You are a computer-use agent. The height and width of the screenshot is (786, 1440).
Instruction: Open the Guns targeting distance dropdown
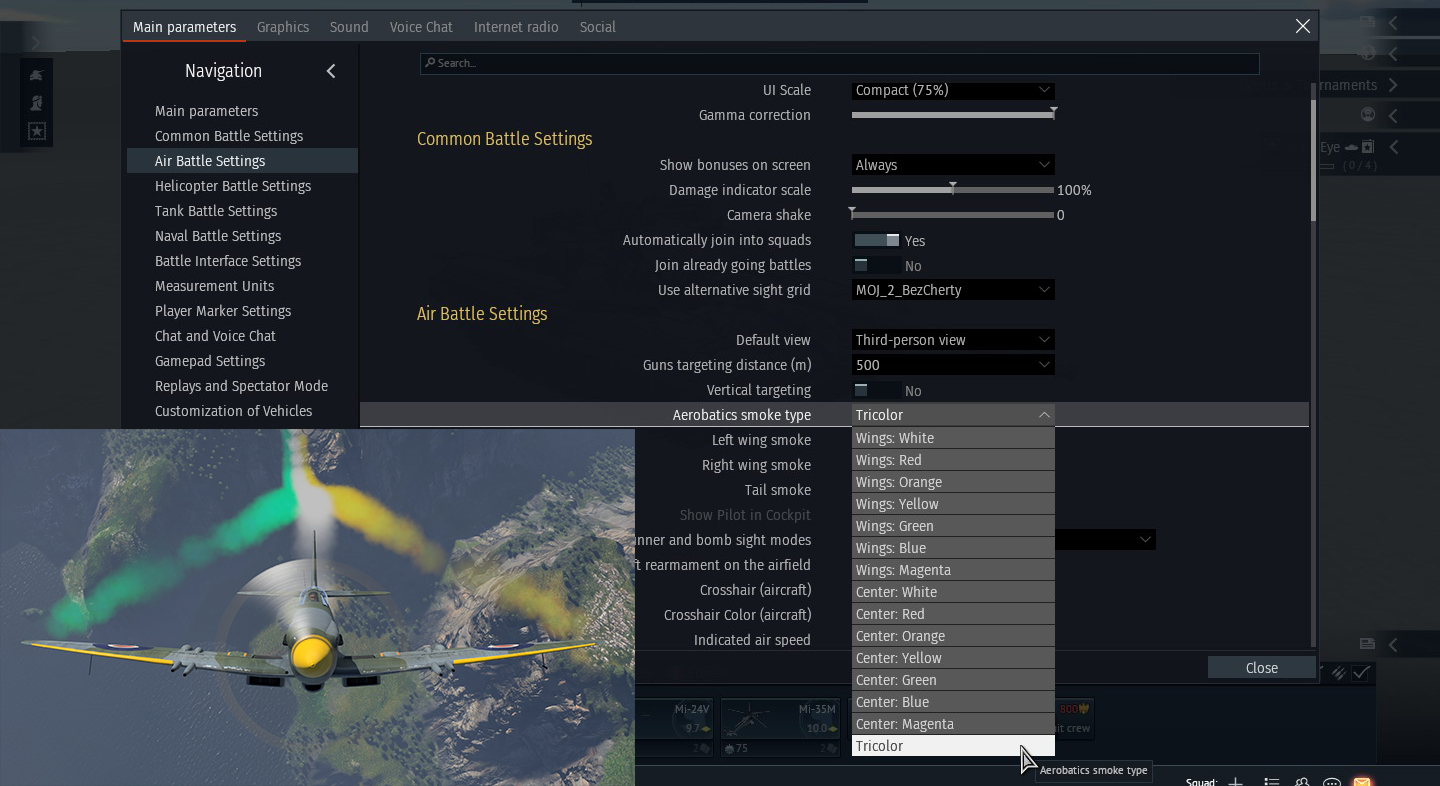click(x=953, y=365)
